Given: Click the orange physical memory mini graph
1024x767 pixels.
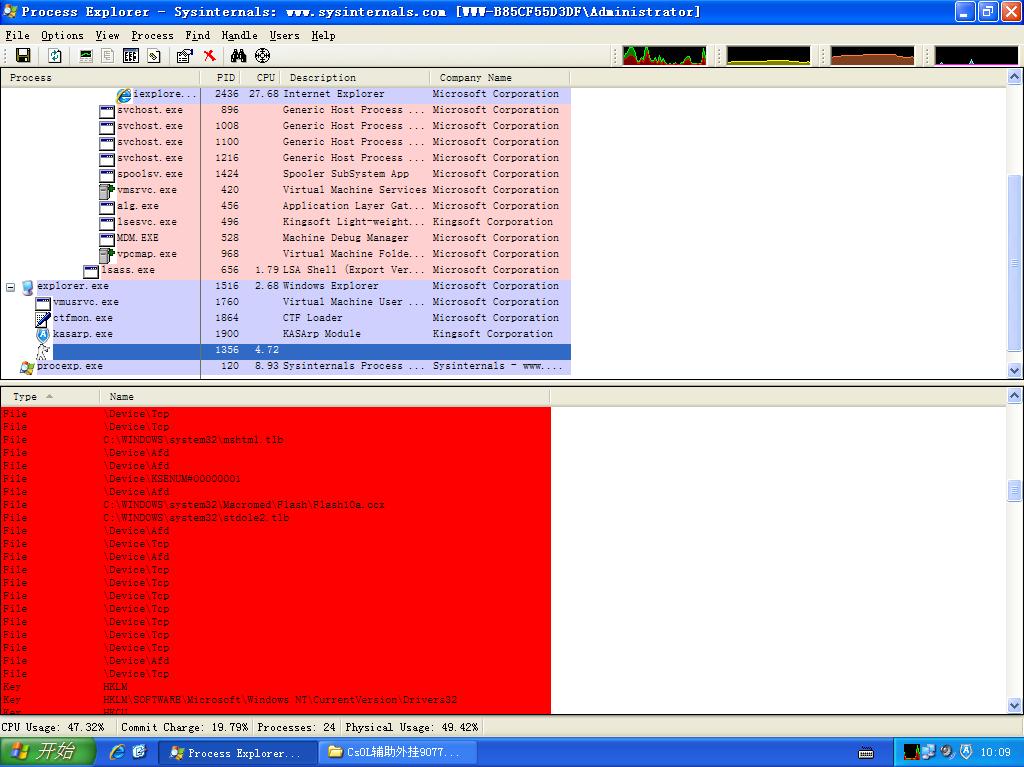Looking at the screenshot, I should point(872,56).
